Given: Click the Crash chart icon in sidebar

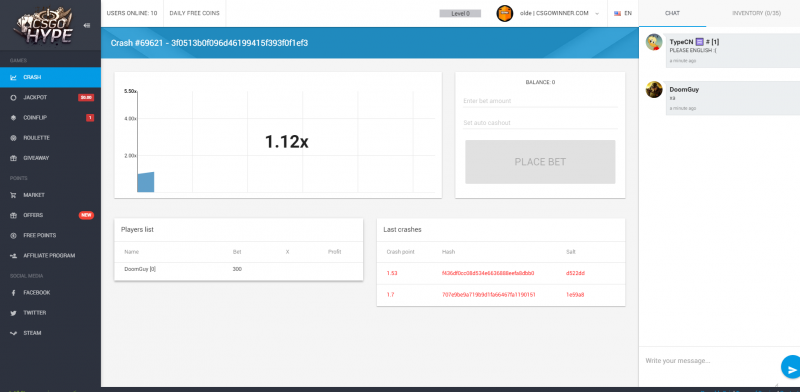Looking at the screenshot, I should click(x=13, y=78).
